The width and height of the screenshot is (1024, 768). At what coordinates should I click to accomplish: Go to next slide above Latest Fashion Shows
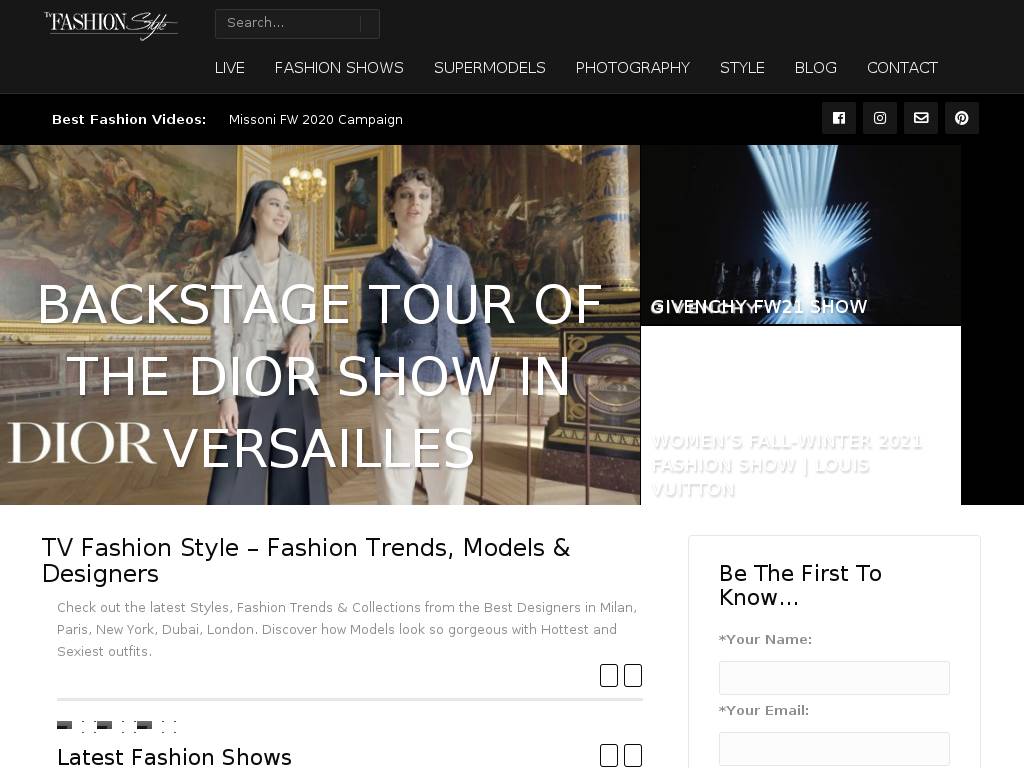click(633, 675)
